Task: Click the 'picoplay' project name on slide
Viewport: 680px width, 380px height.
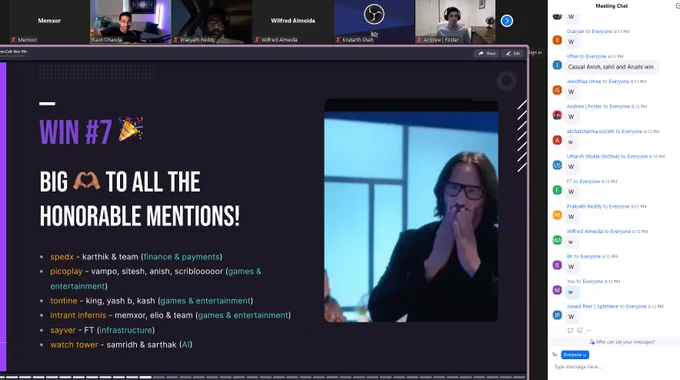Action: (x=66, y=272)
